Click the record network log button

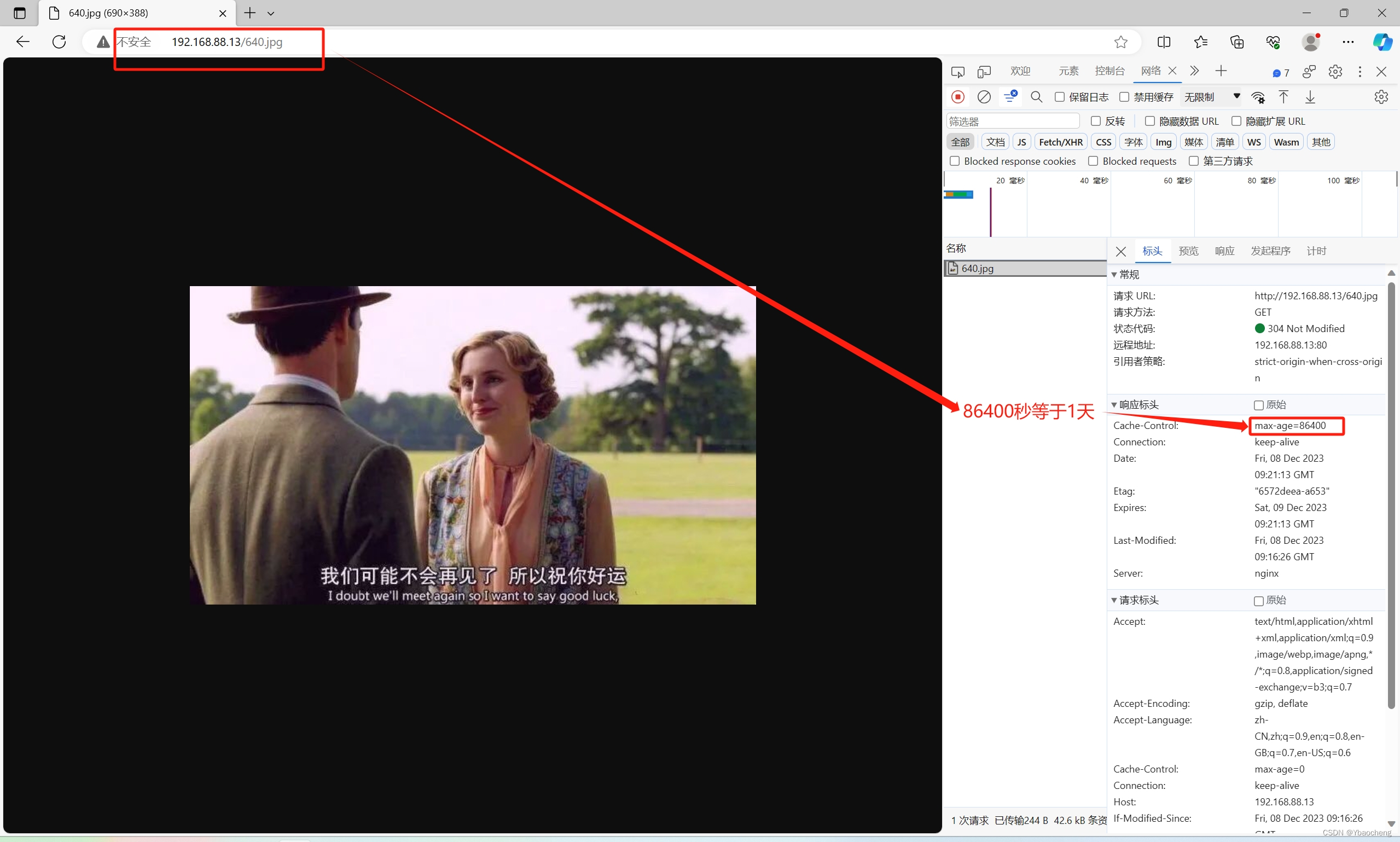pos(957,97)
